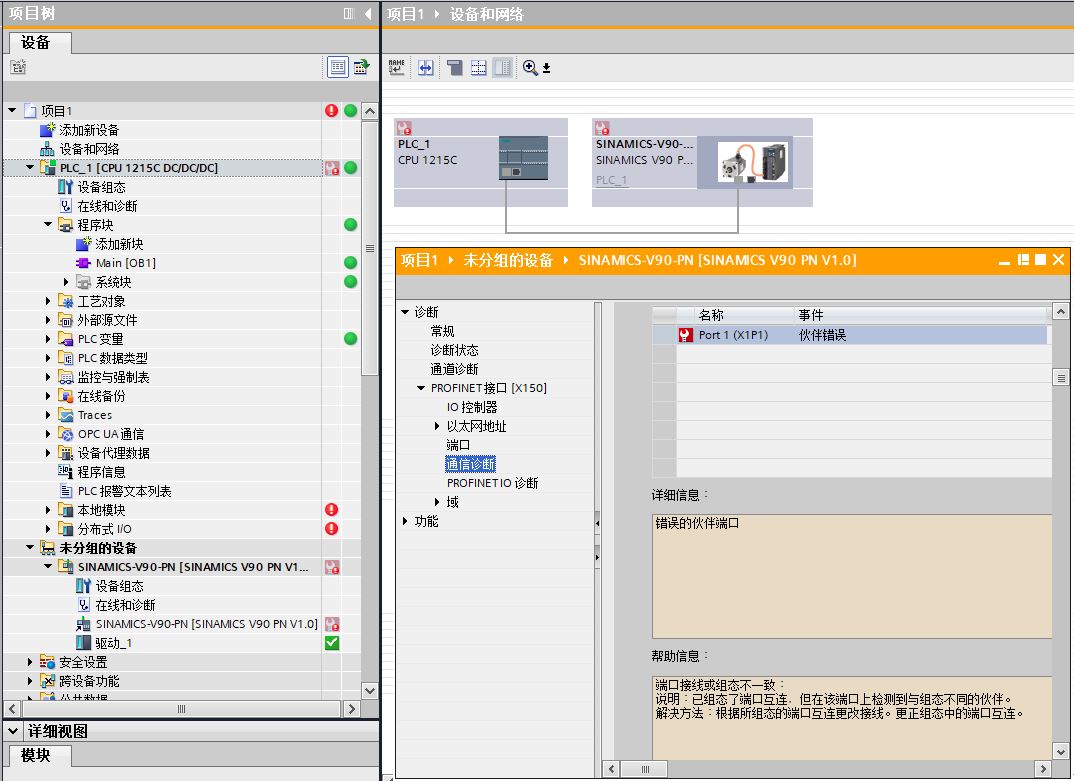Viewport: 1074px width, 781px height.
Task: Open the Main [OB1] block
Action: [x=126, y=263]
